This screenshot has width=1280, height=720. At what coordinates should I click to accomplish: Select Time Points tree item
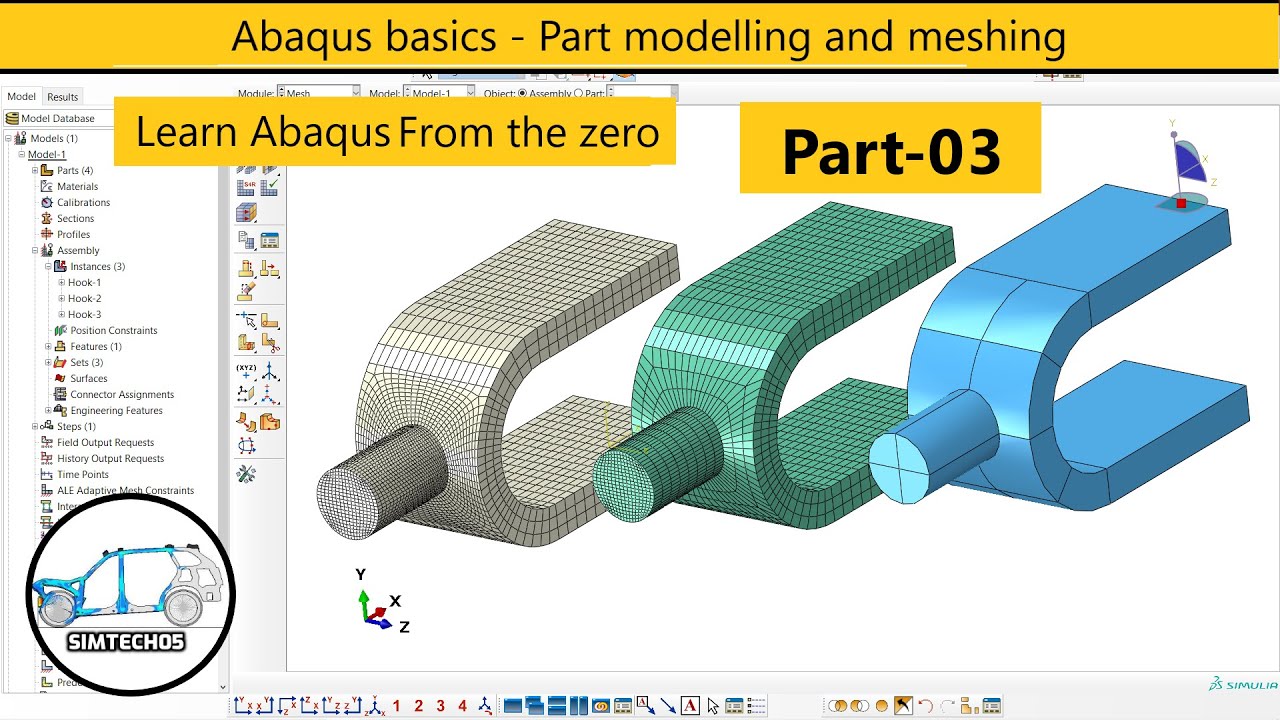[83, 474]
